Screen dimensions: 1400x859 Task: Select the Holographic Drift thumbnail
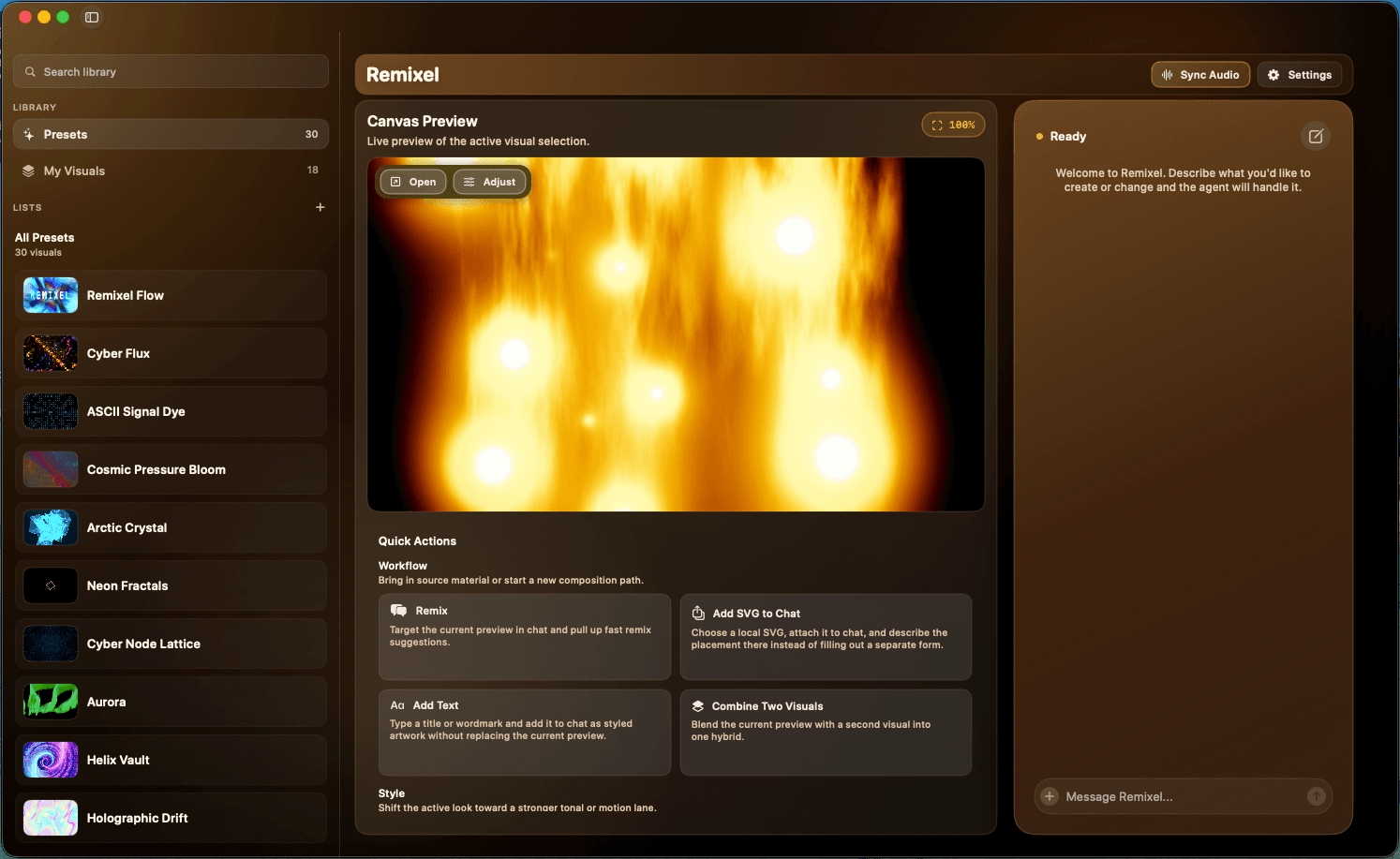[x=51, y=818]
